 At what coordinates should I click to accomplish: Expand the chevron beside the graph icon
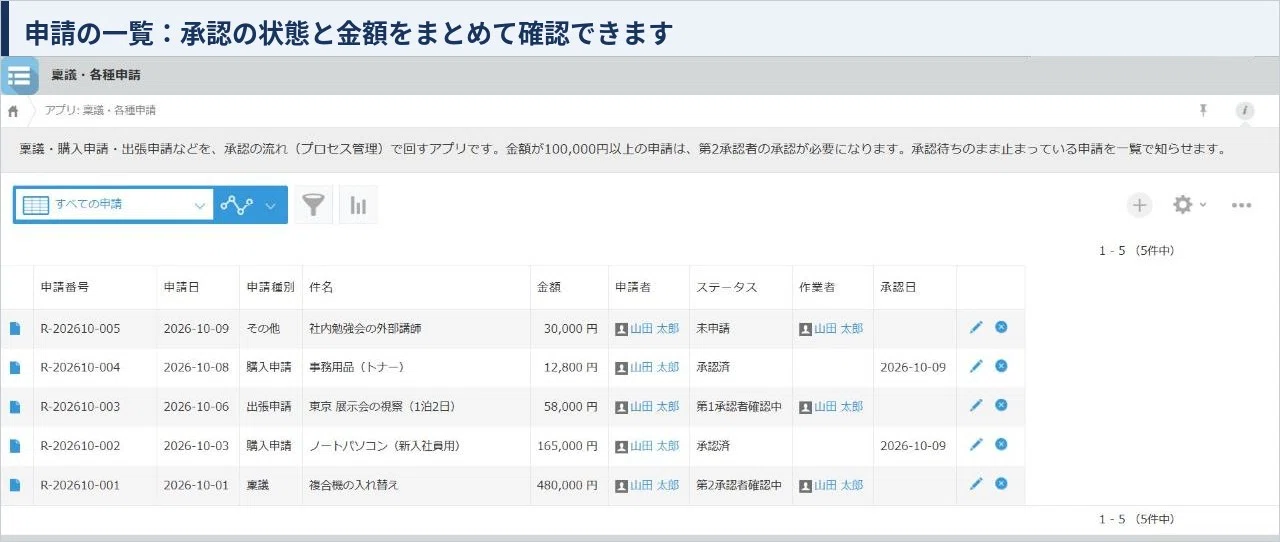270,205
